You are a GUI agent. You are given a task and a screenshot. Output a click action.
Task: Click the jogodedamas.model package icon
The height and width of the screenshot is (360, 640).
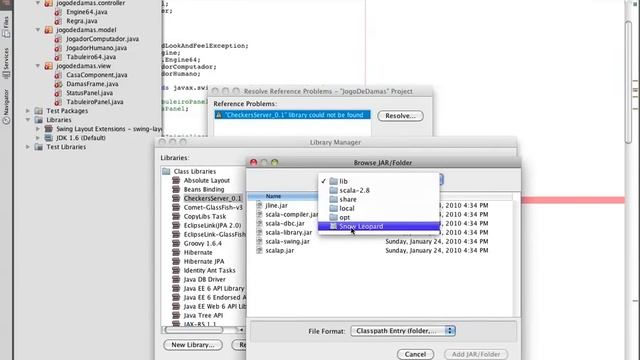[x=49, y=30]
